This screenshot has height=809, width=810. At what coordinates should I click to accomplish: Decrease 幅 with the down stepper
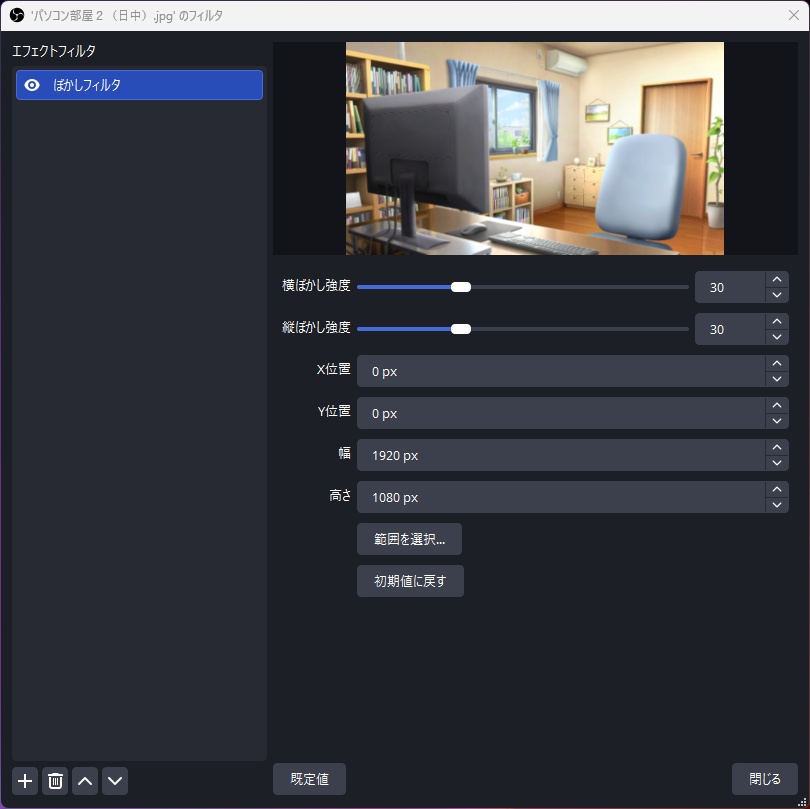777,463
